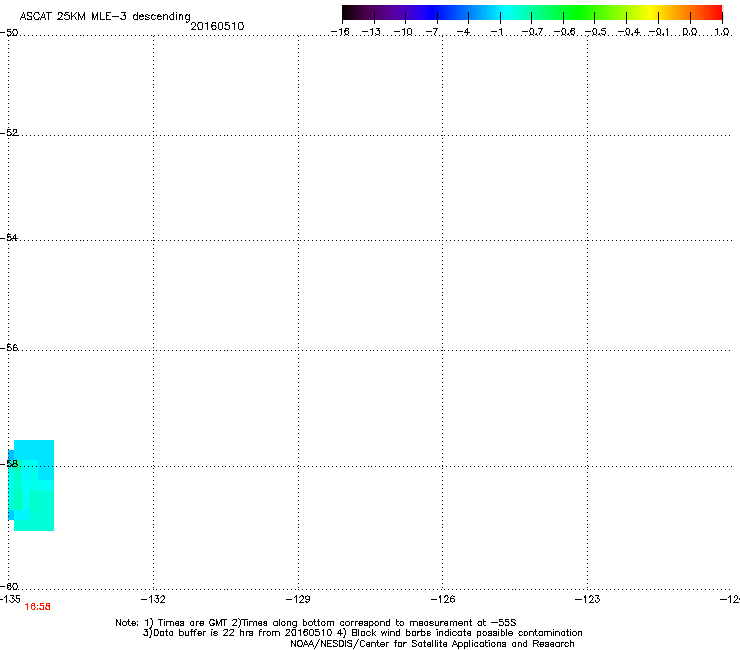Click the -129 longitude label

pos(298,599)
